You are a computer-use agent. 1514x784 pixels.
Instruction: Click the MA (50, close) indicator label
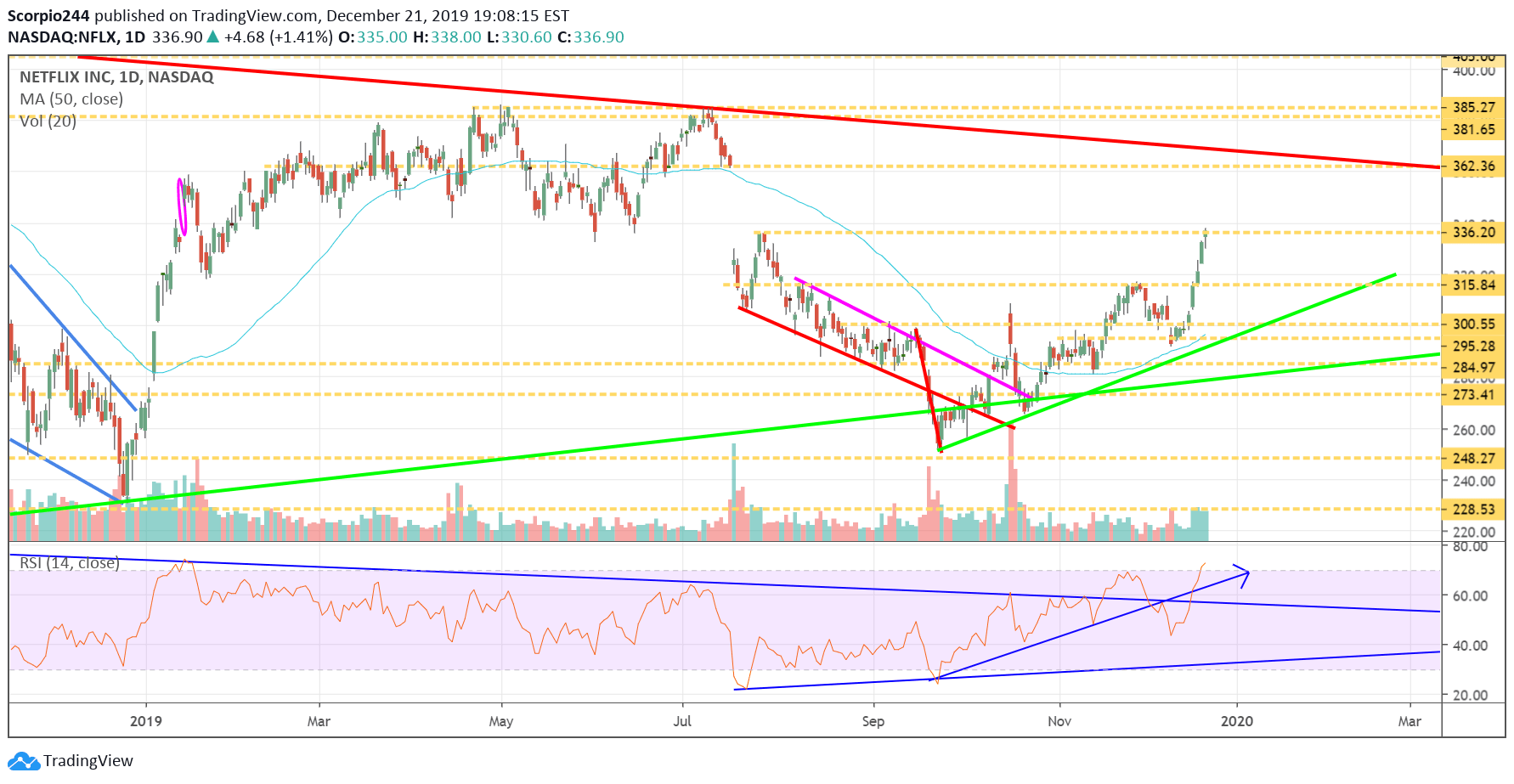point(71,99)
